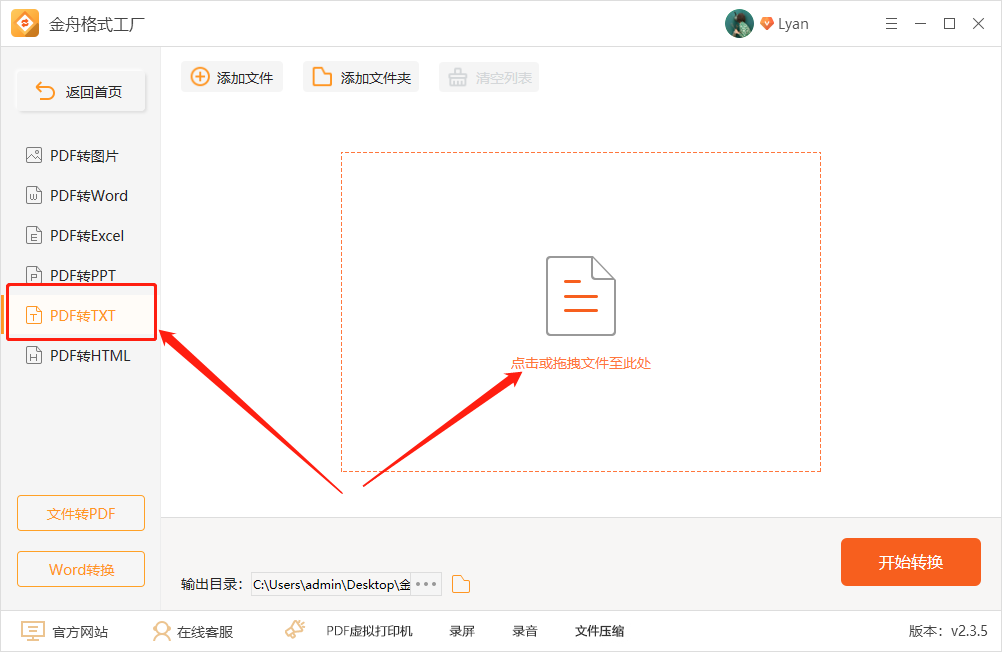Open 文件压缩 link
1002x652 pixels.
599,632
